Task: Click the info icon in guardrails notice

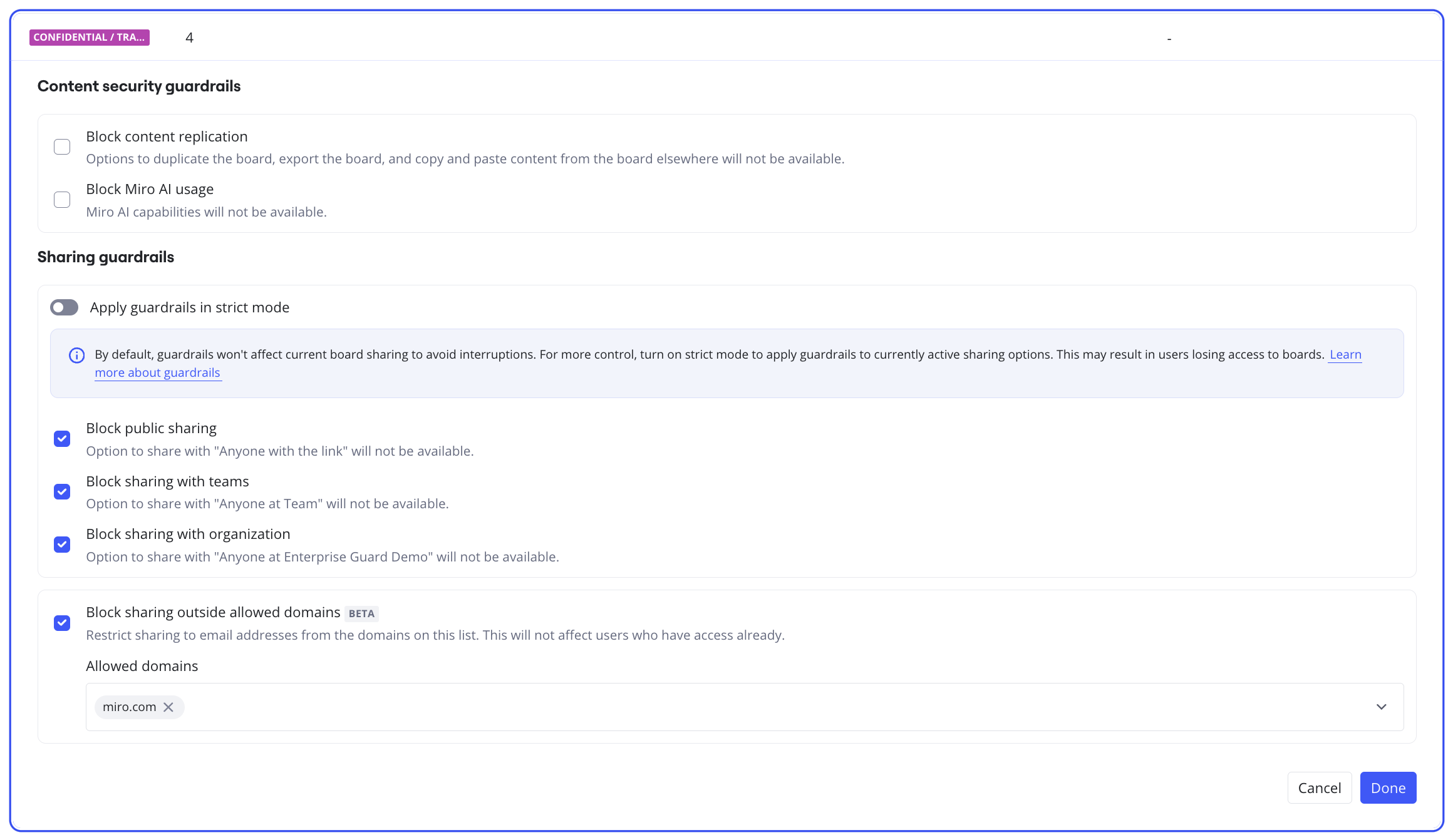Action: click(76, 356)
